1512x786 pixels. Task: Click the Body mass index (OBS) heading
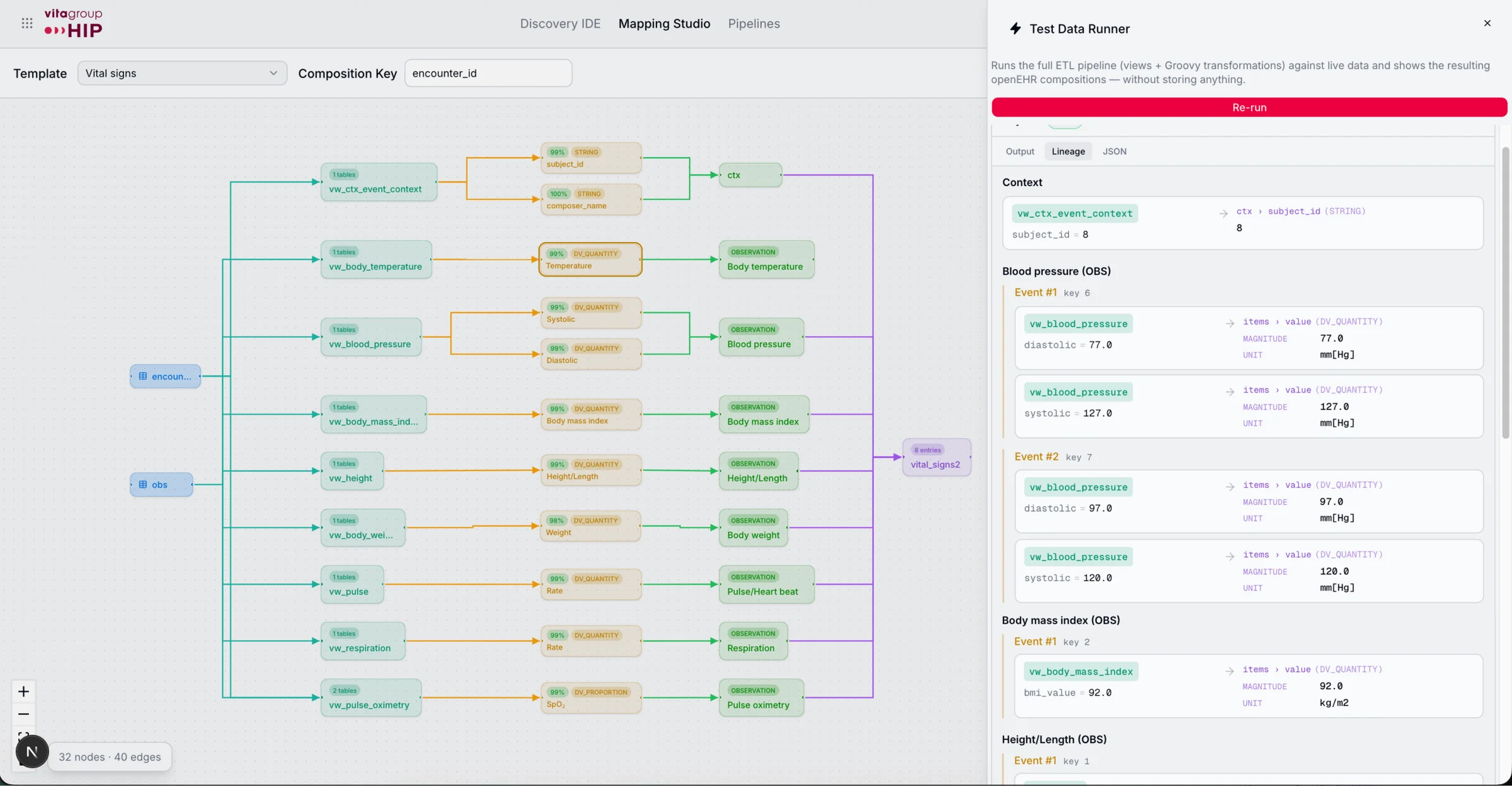point(1061,620)
